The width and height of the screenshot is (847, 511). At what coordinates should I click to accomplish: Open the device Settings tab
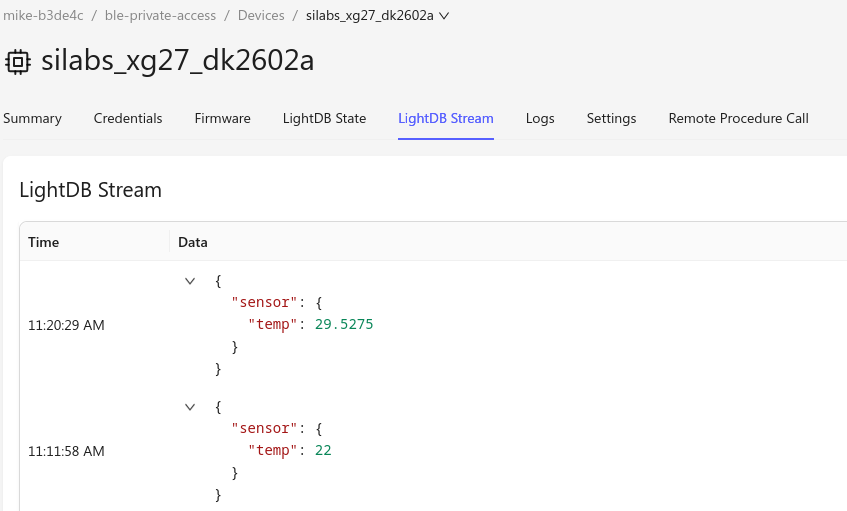(611, 118)
